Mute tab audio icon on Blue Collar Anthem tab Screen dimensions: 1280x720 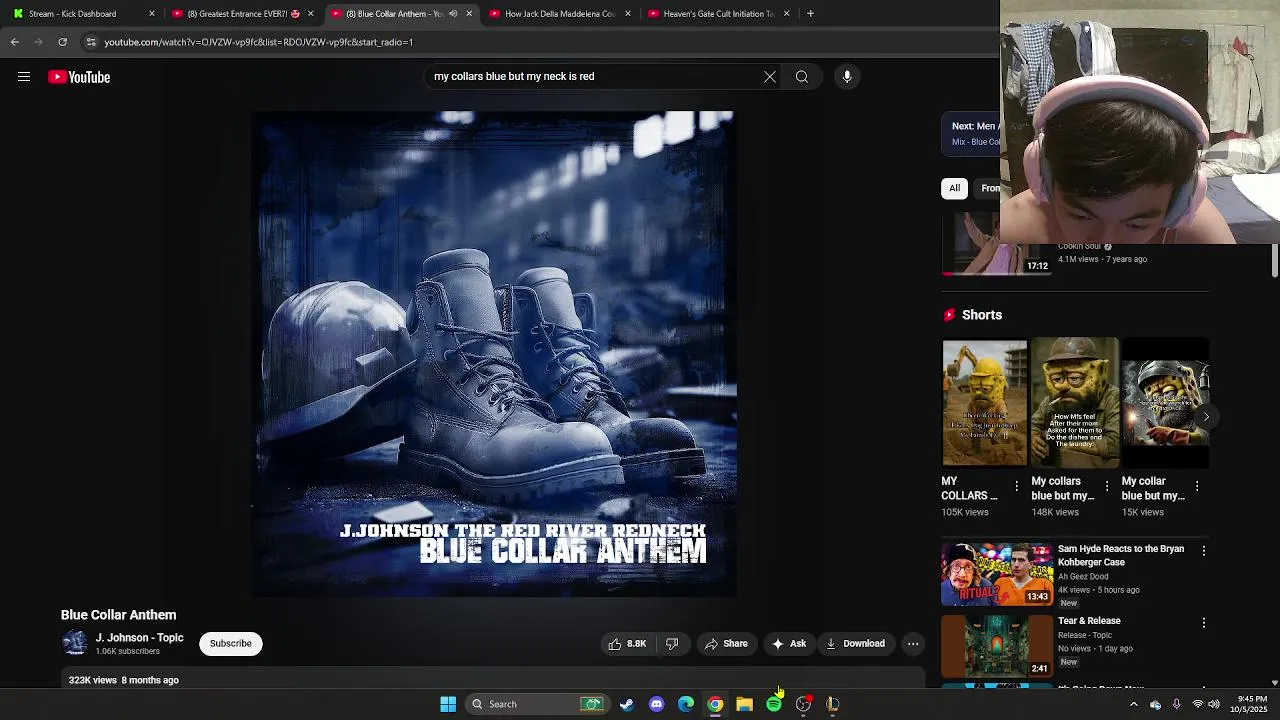coord(453,14)
